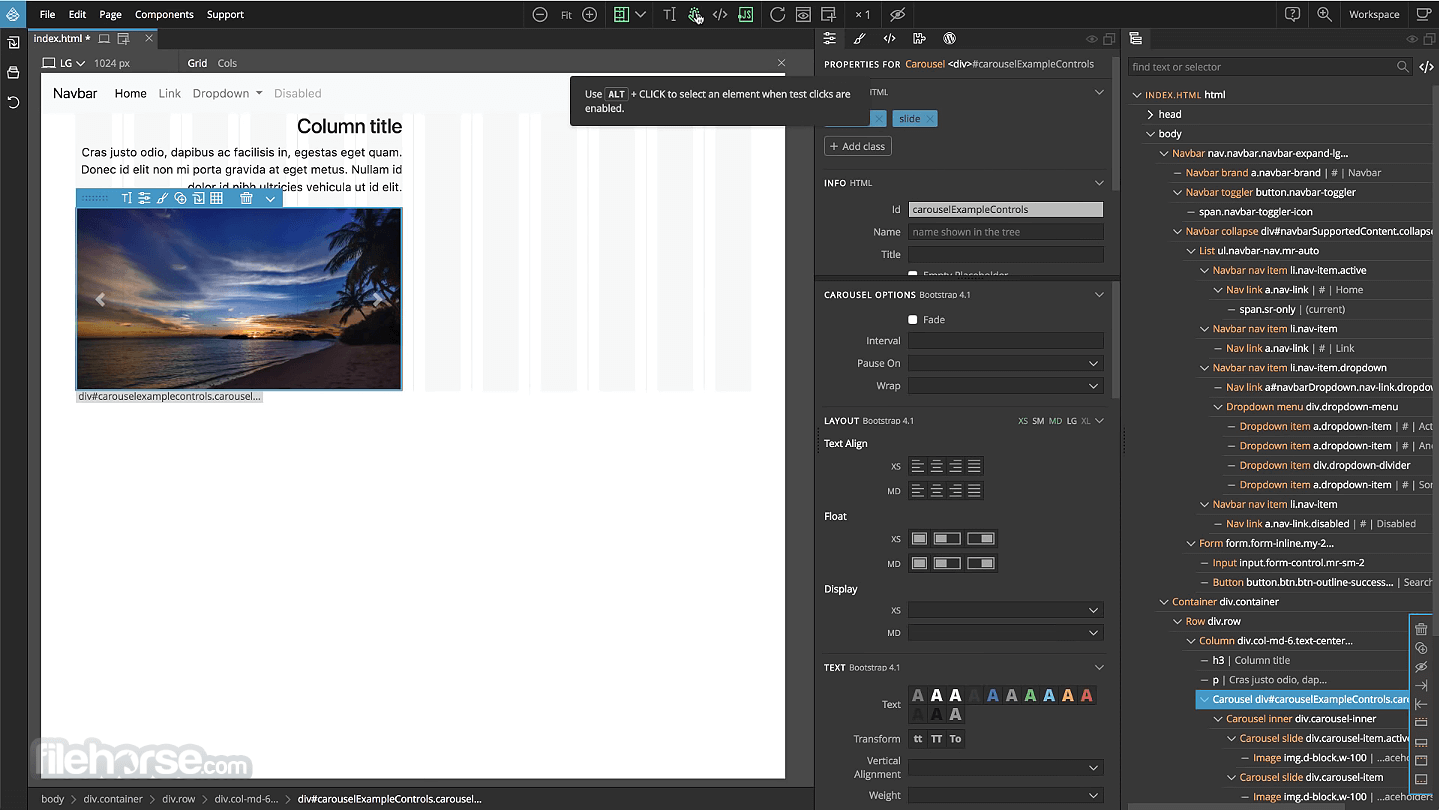Open the Element properties sliders tab icon
1439x810 pixels.
pyautogui.click(x=829, y=39)
